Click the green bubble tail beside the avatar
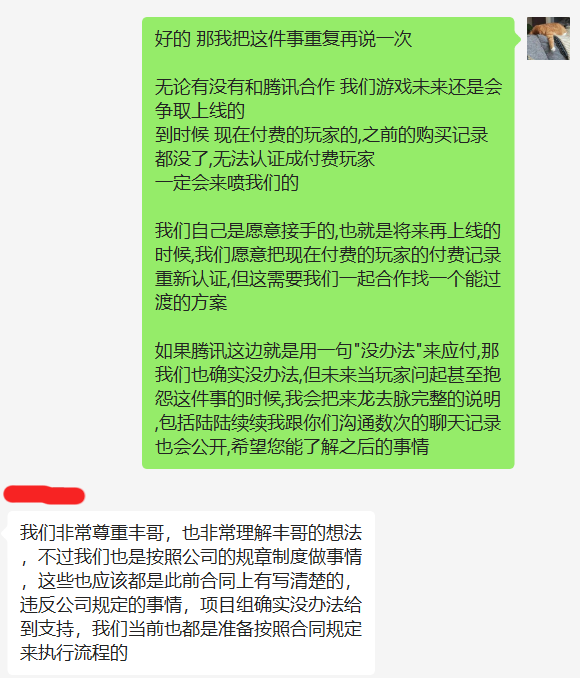 [517, 39]
